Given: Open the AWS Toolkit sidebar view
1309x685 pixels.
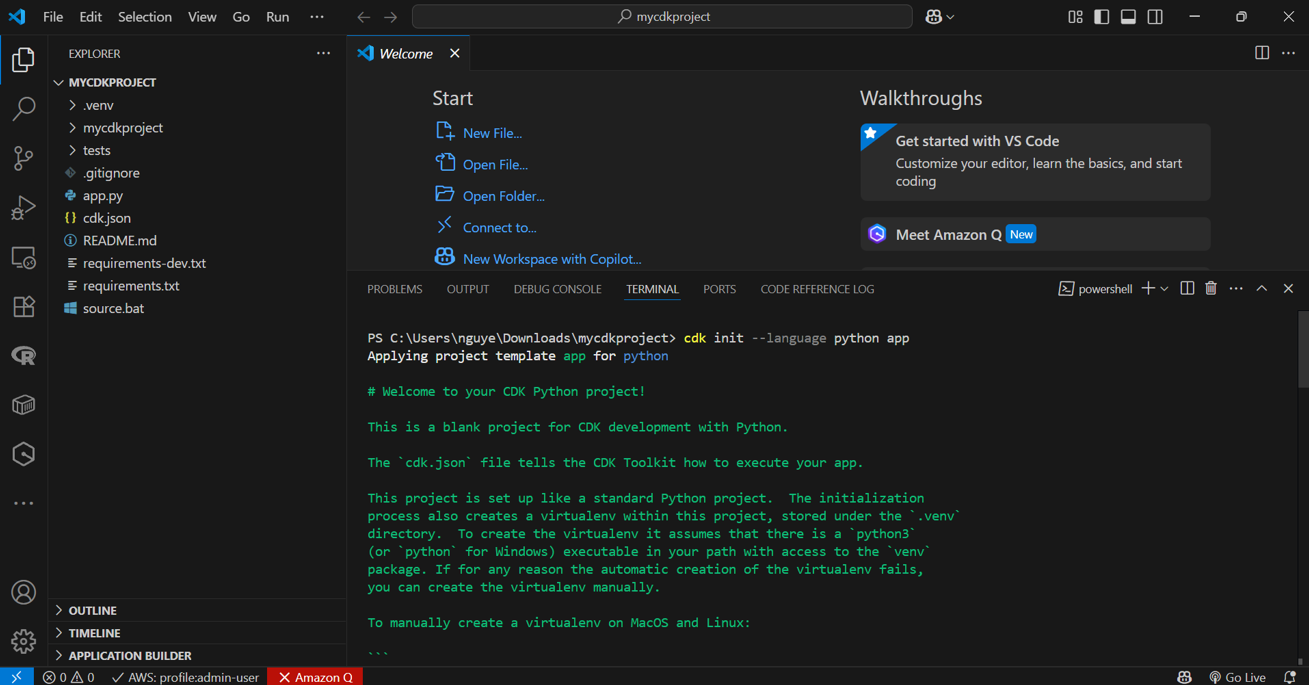Looking at the screenshot, I should 24,454.
